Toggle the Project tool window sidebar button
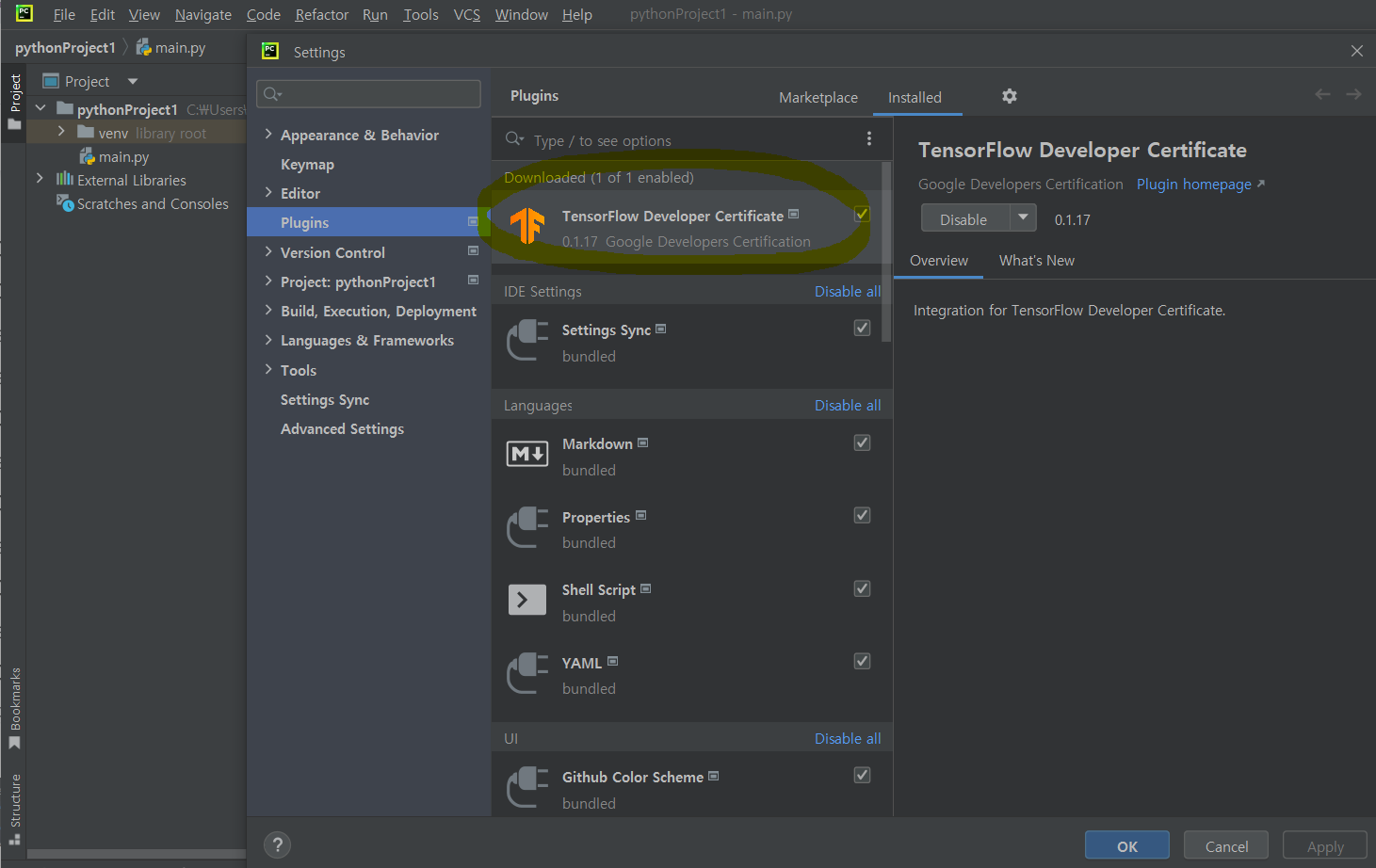 (15, 102)
